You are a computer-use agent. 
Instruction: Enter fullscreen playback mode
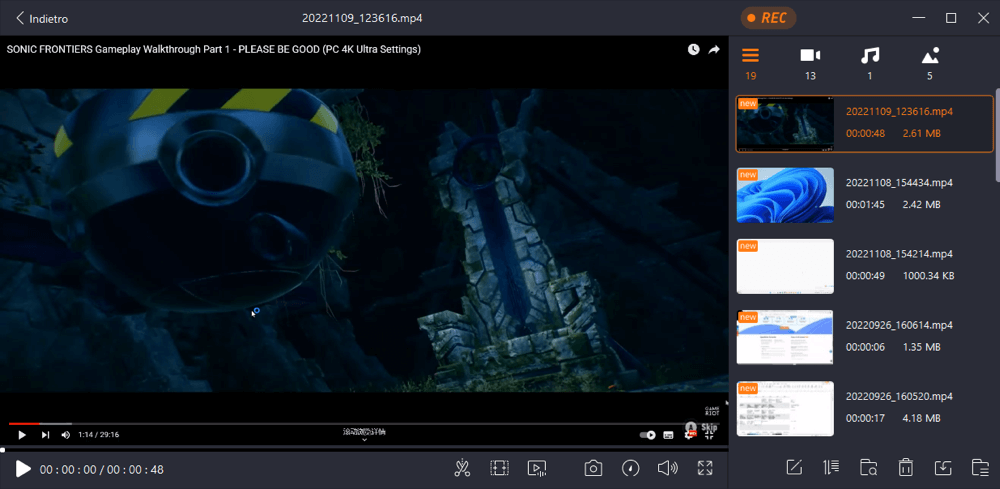[705, 468]
